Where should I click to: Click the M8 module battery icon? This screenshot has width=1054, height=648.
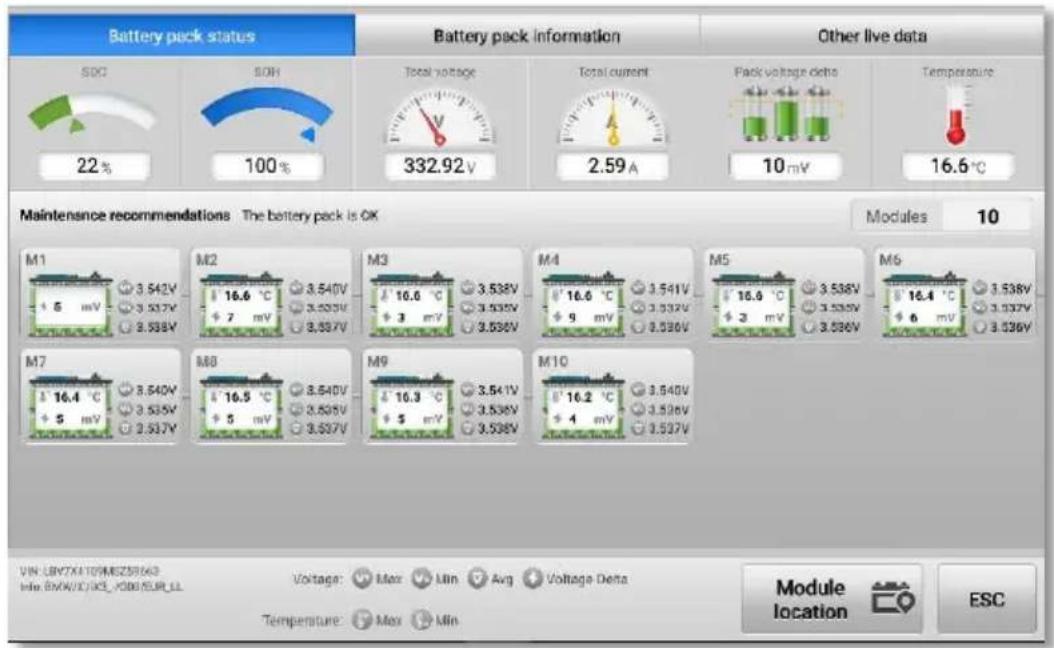point(241,406)
